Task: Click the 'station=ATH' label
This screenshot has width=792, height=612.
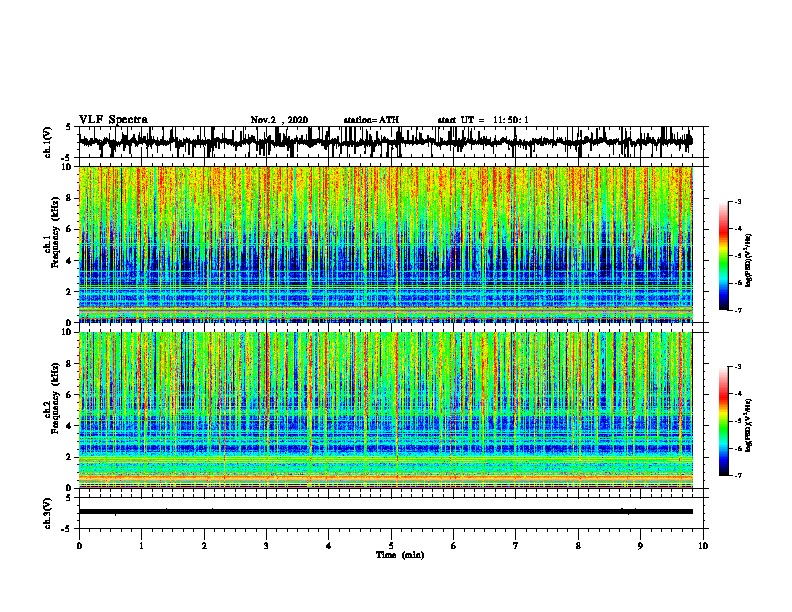Action: click(371, 120)
